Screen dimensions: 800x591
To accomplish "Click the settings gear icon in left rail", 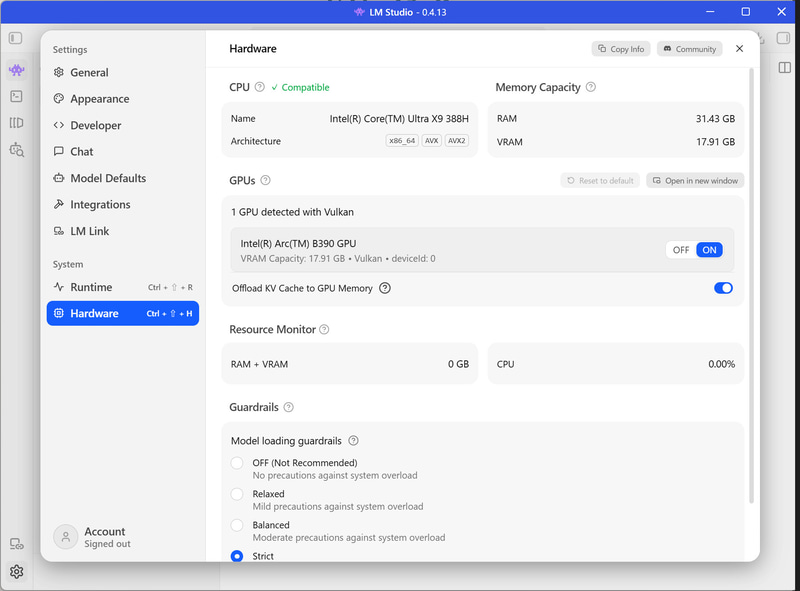I will click(16, 572).
